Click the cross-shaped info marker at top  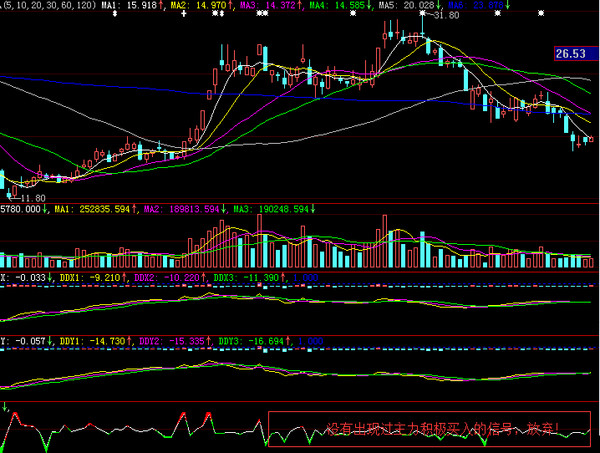[x=184, y=13]
